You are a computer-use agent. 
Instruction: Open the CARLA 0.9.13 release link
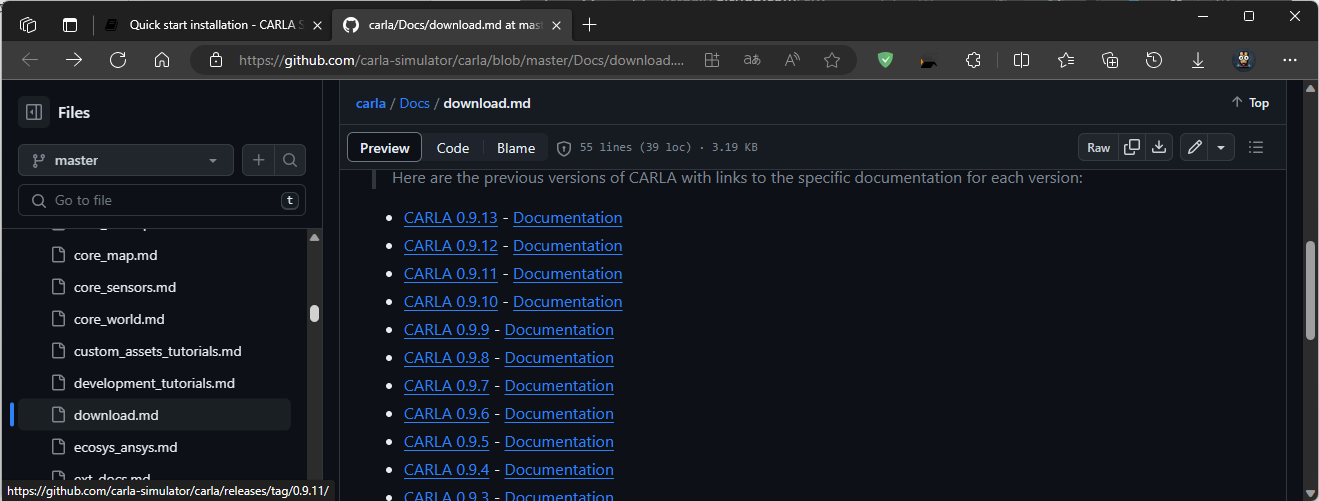pyautogui.click(x=451, y=218)
